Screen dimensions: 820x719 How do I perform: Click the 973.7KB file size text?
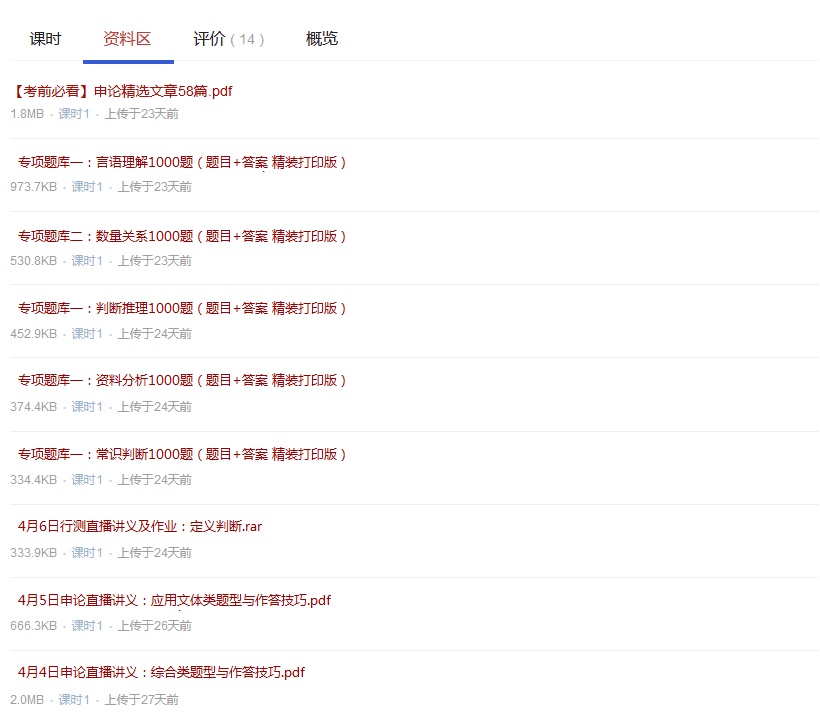(33, 187)
